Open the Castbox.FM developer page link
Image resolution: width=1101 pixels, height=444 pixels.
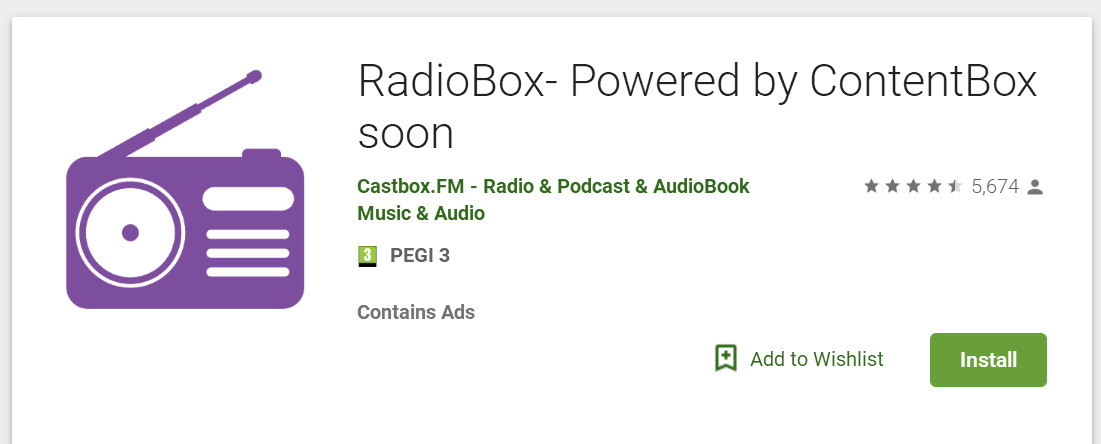pos(553,186)
